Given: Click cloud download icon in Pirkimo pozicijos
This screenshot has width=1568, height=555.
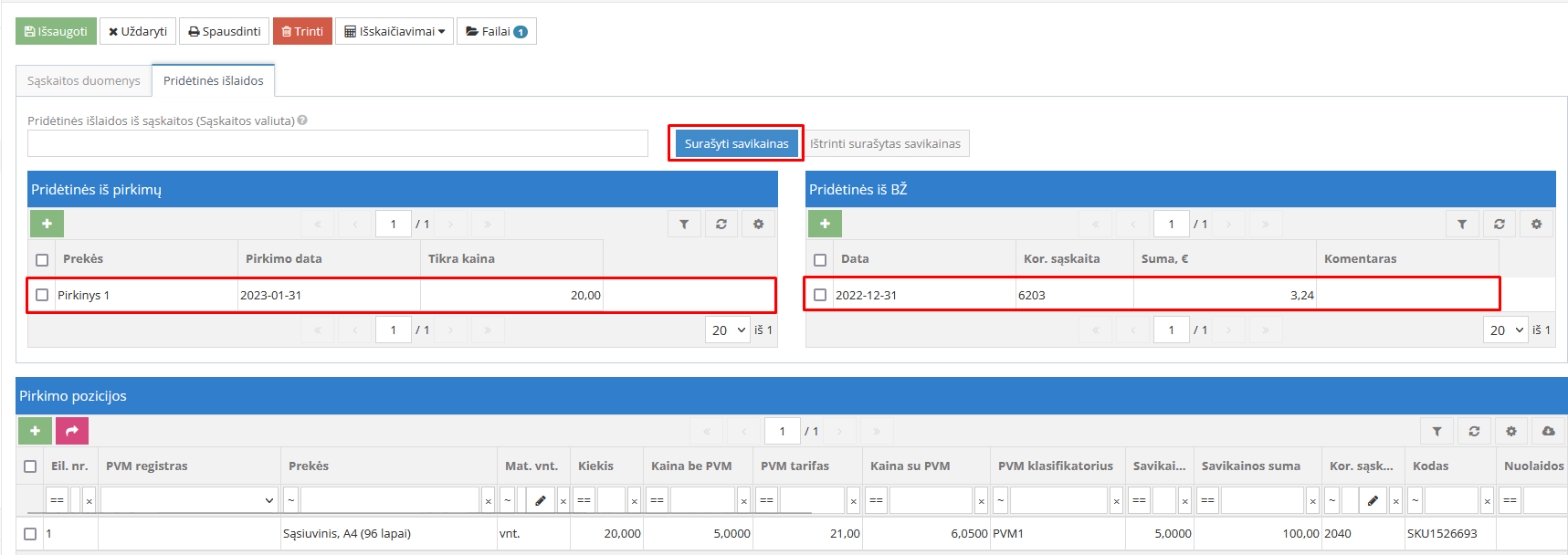Looking at the screenshot, I should tap(1548, 431).
